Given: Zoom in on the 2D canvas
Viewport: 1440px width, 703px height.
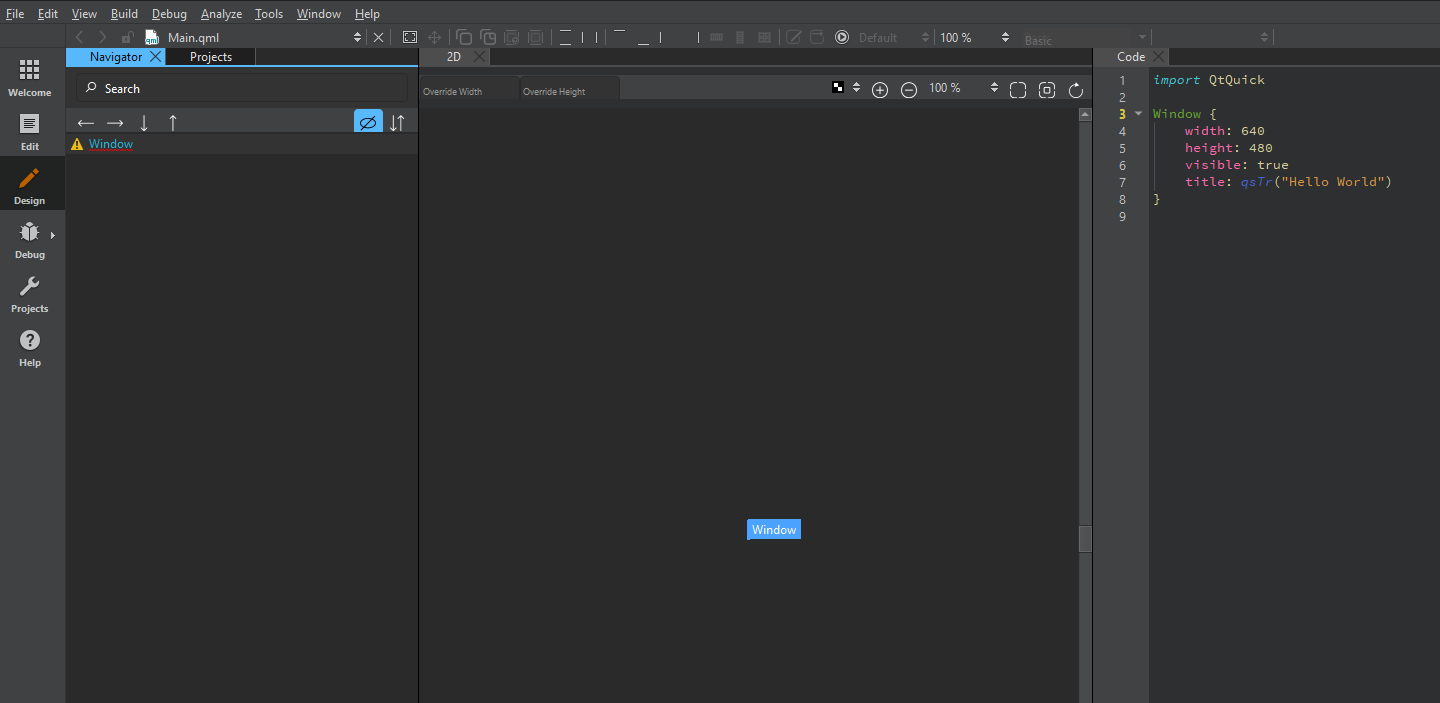Looking at the screenshot, I should pos(880,90).
